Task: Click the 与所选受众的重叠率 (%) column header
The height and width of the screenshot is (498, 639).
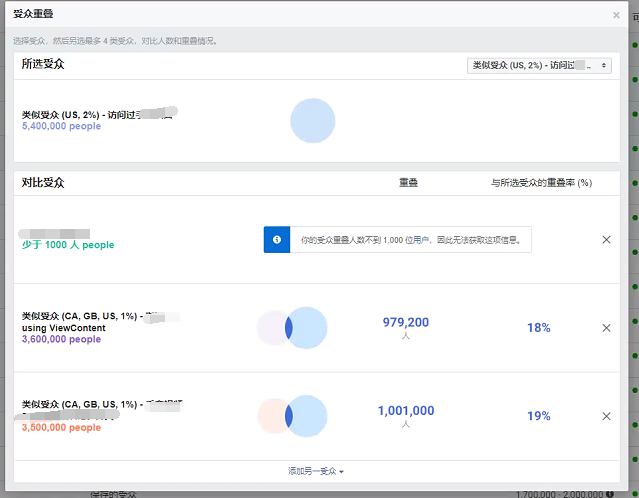Action: click(x=541, y=183)
